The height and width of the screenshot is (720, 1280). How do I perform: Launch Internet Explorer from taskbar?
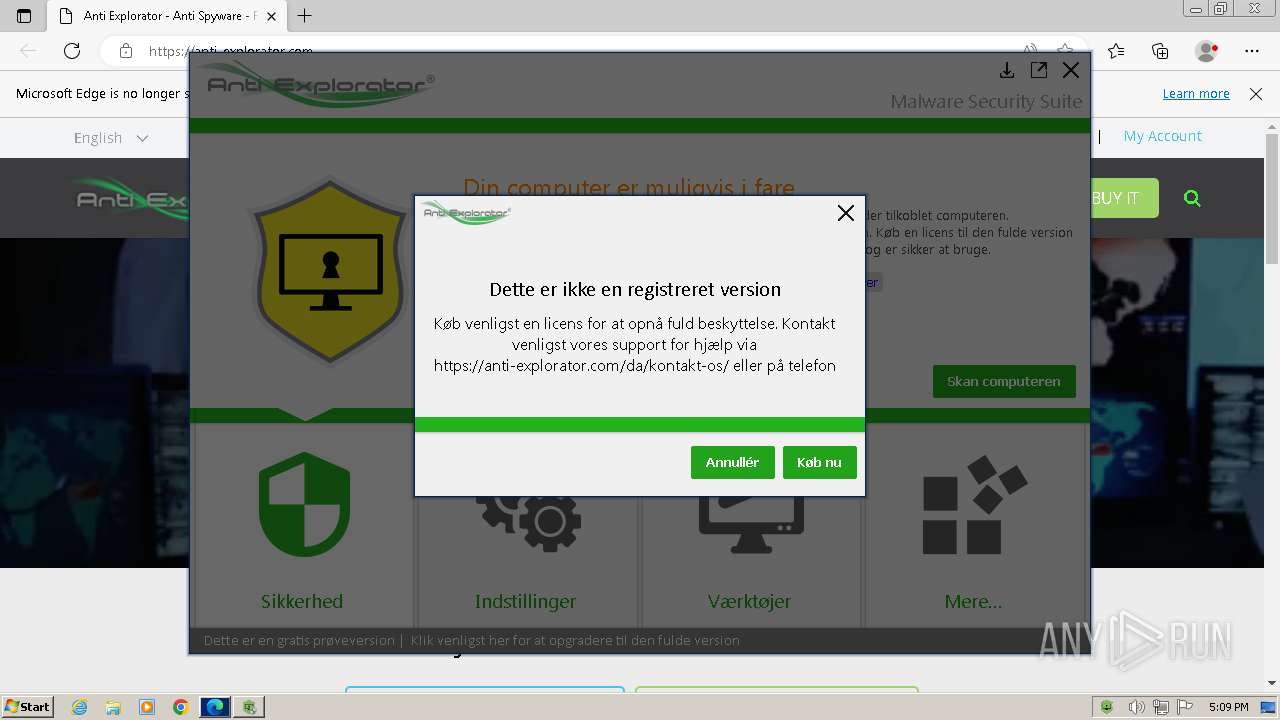point(80,707)
